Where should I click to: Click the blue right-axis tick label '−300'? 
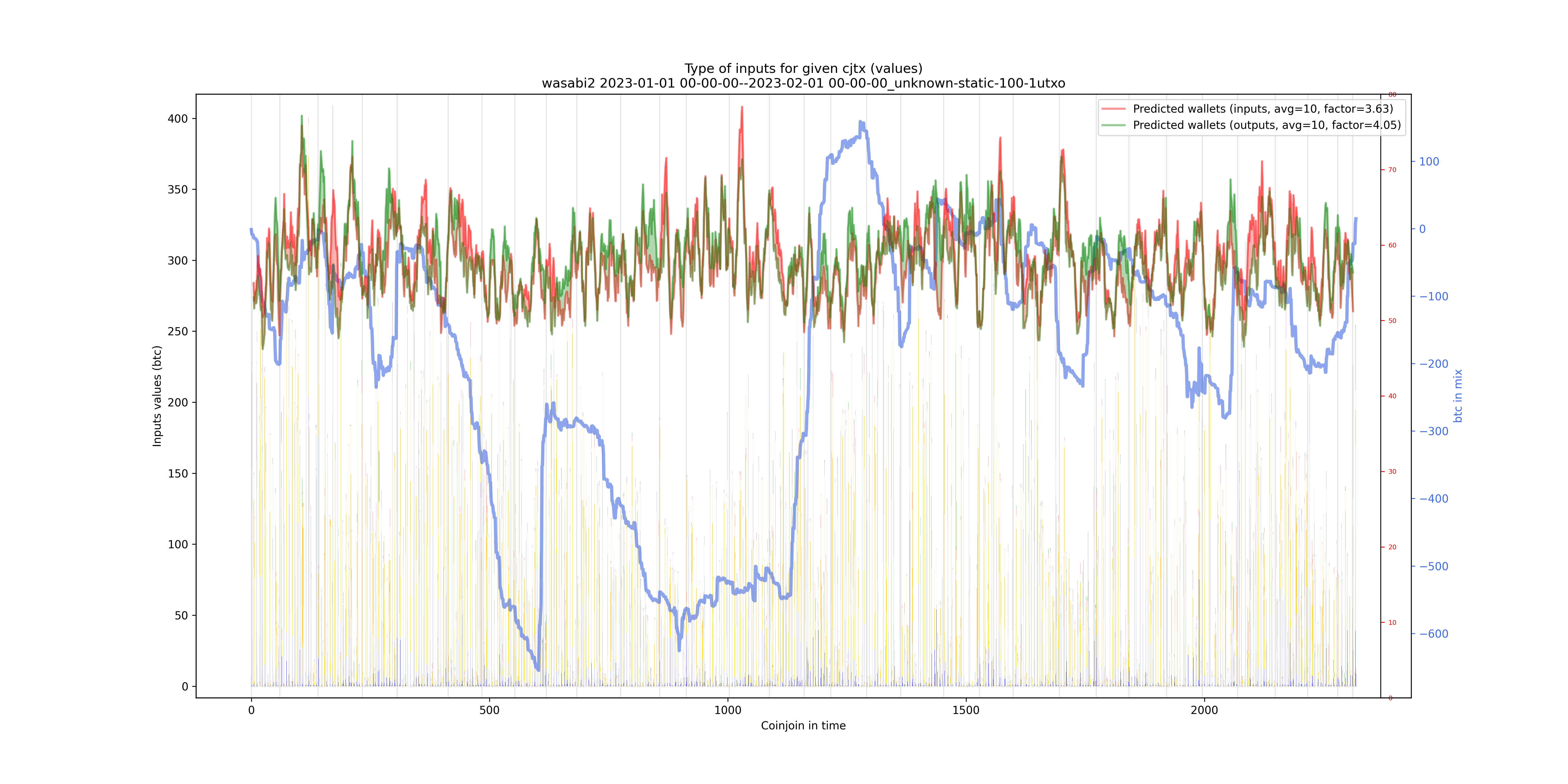tap(1433, 431)
